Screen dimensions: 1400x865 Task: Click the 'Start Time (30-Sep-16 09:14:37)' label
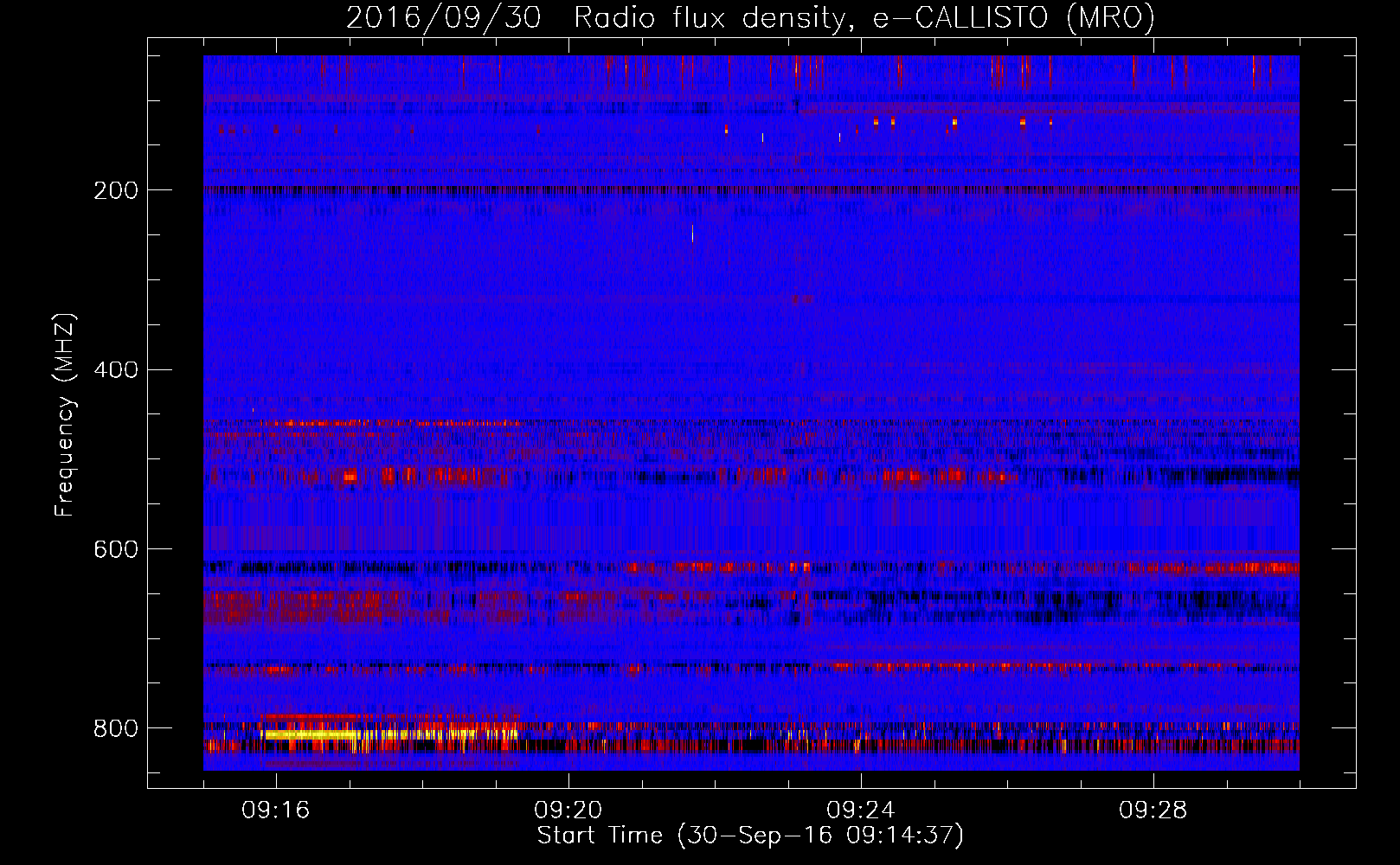750,835
